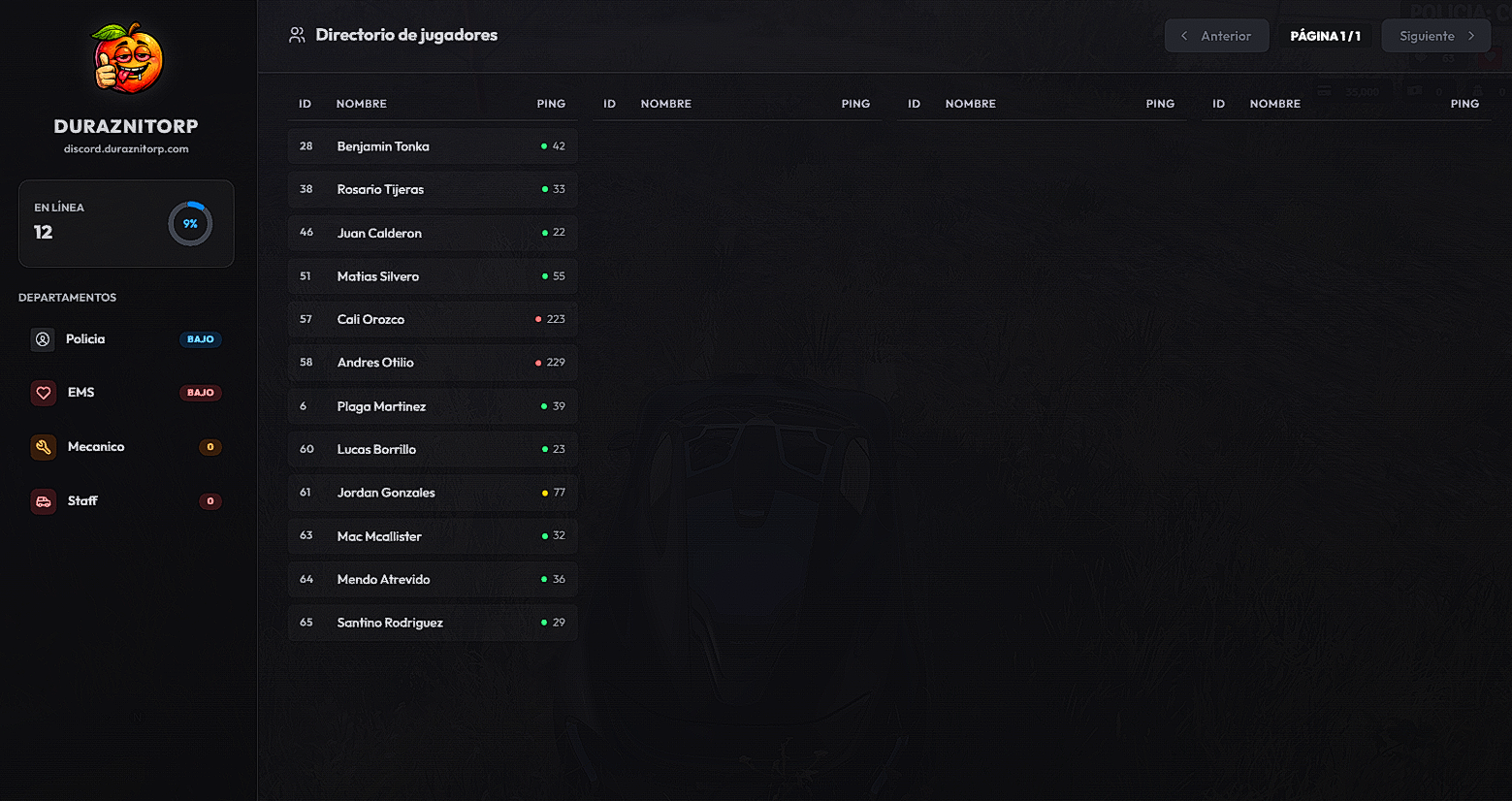Select the Policia department entry

pos(126,339)
